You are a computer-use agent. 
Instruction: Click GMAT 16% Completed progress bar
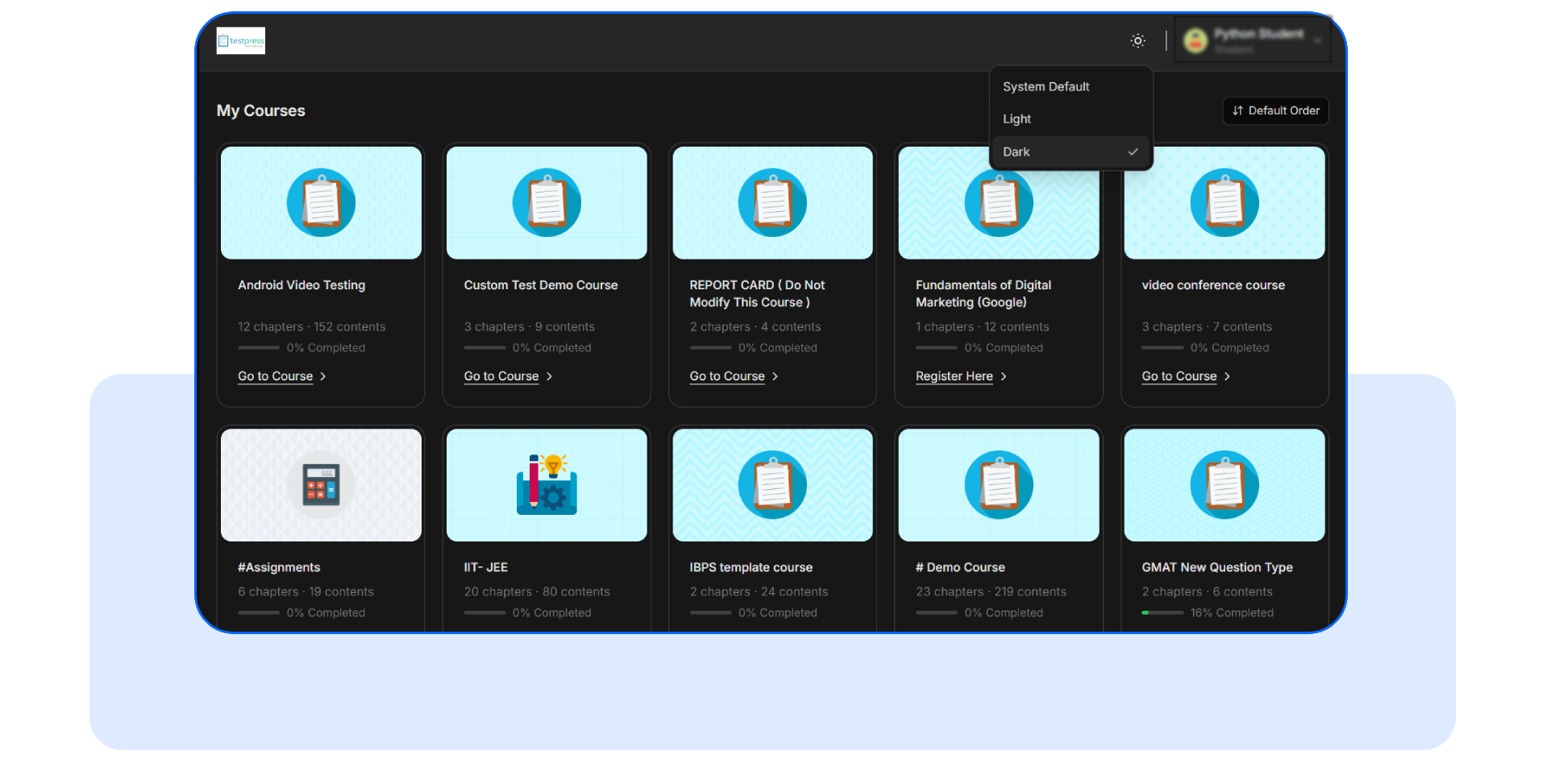coord(1162,613)
